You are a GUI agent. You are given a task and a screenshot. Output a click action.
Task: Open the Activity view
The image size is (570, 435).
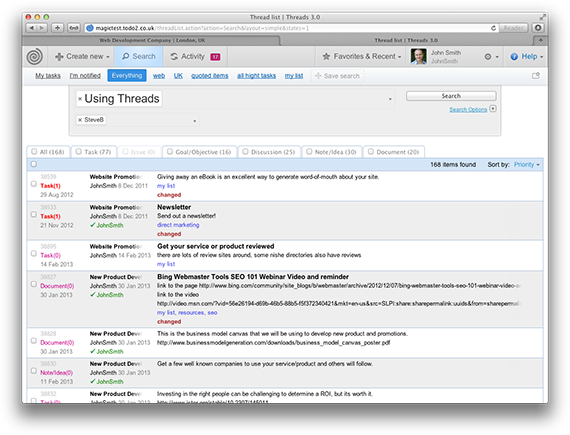pos(188,56)
